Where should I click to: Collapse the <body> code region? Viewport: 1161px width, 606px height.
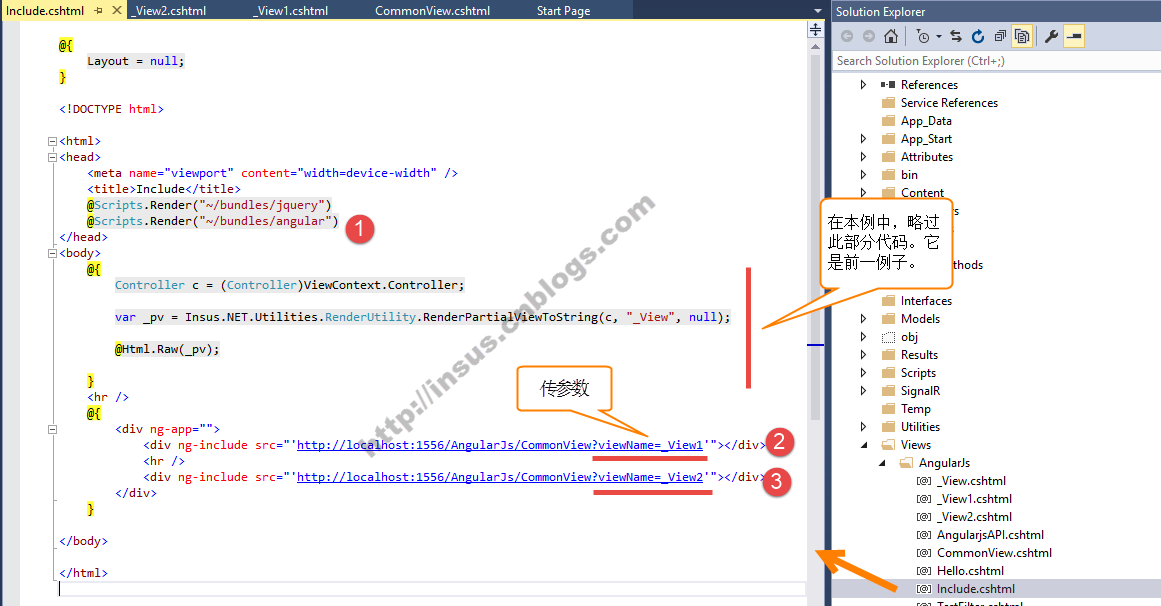(52, 253)
